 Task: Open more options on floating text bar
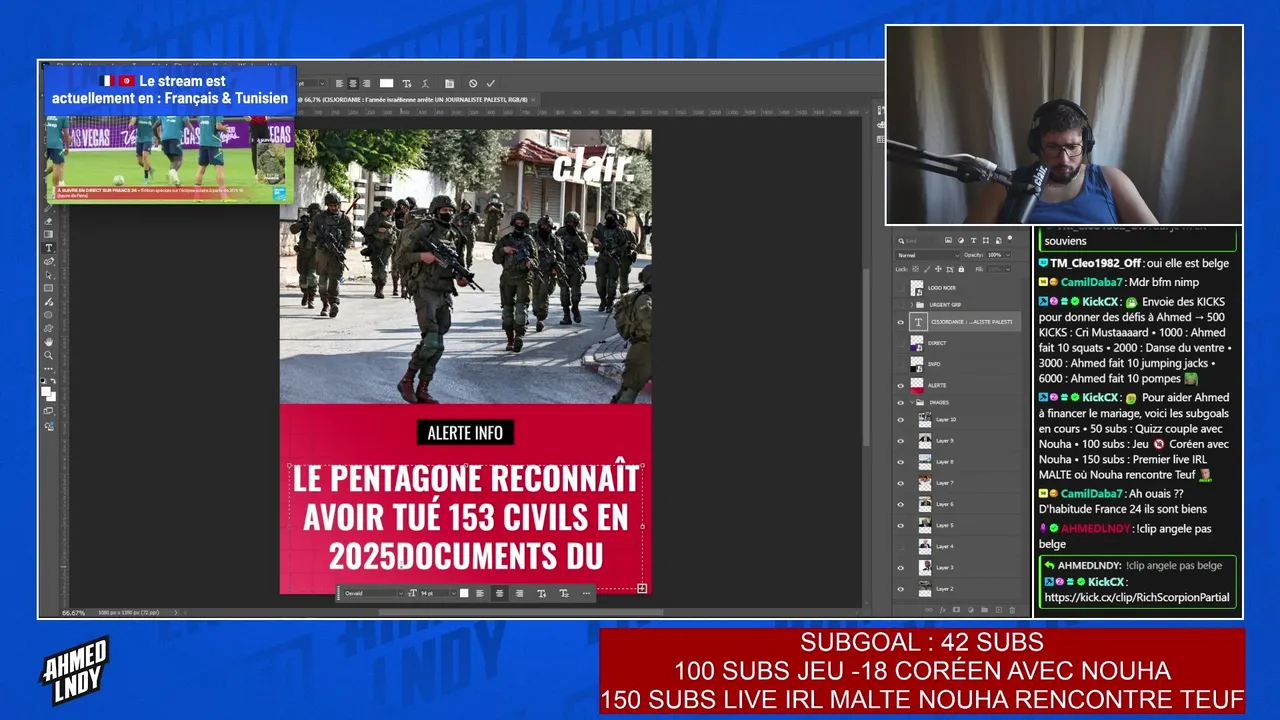586,593
